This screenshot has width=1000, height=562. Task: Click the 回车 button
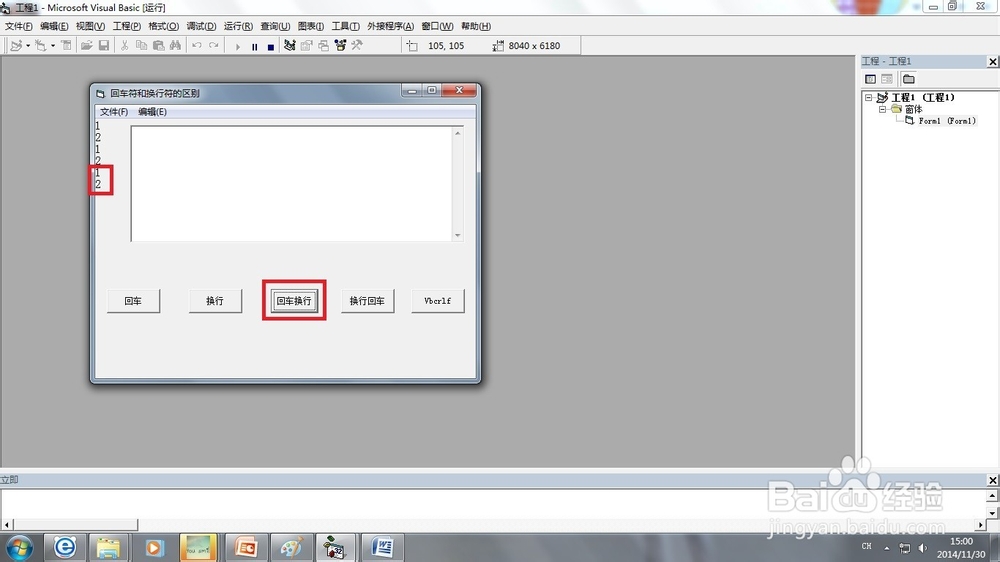(x=133, y=300)
